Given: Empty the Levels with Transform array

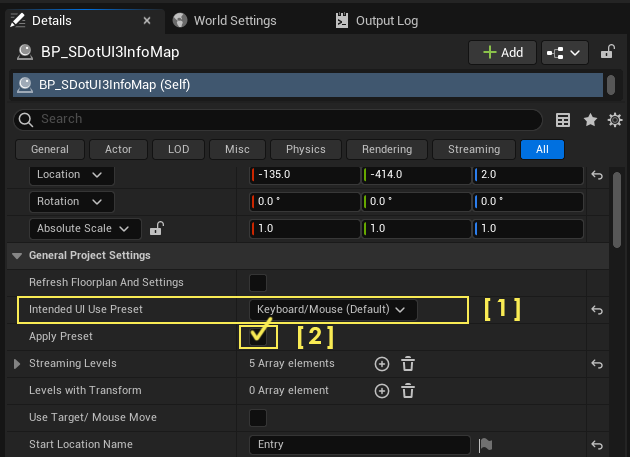Looking at the screenshot, I should click(x=408, y=391).
